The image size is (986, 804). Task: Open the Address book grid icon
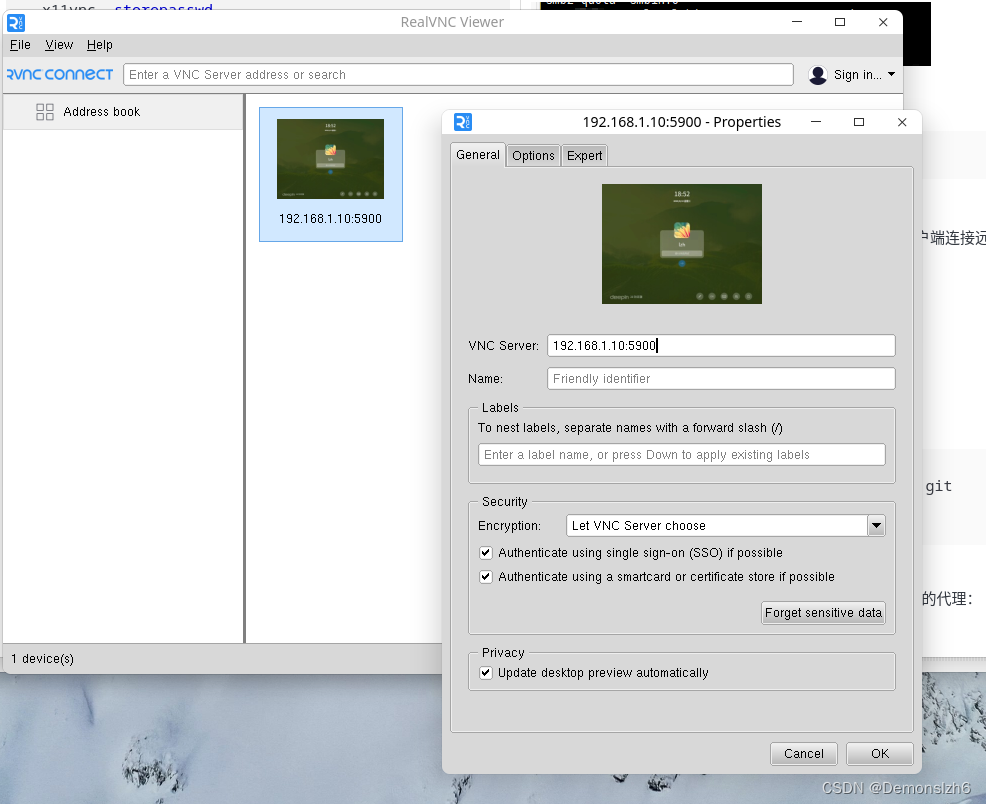(45, 112)
